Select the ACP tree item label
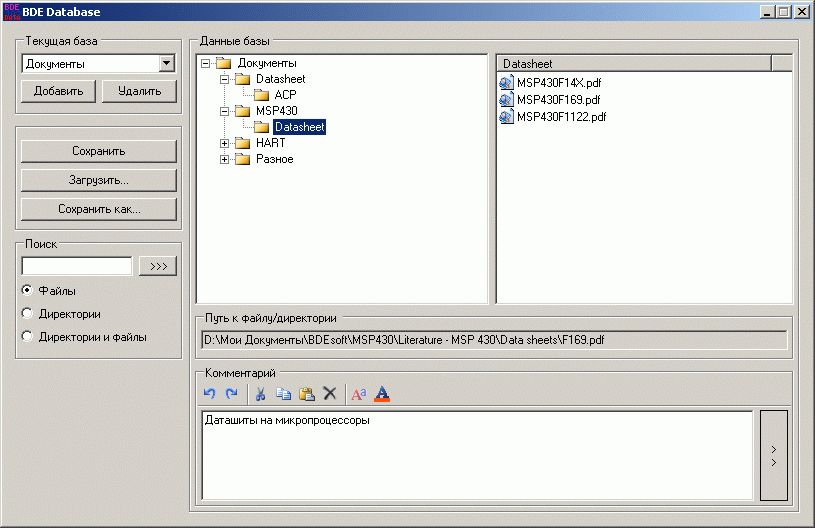815x528 pixels. (285, 95)
